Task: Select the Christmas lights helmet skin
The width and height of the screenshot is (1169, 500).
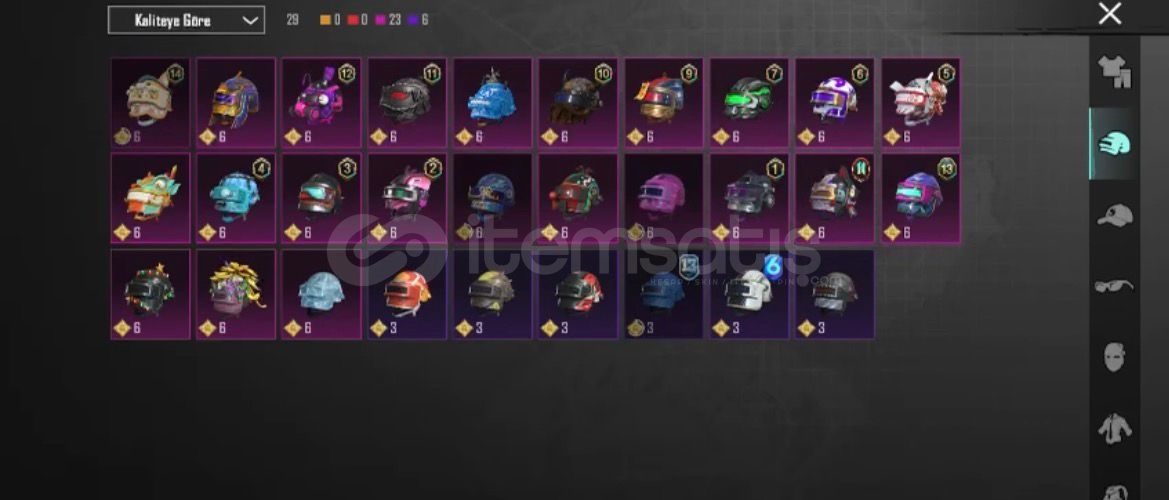Action: click(150, 294)
